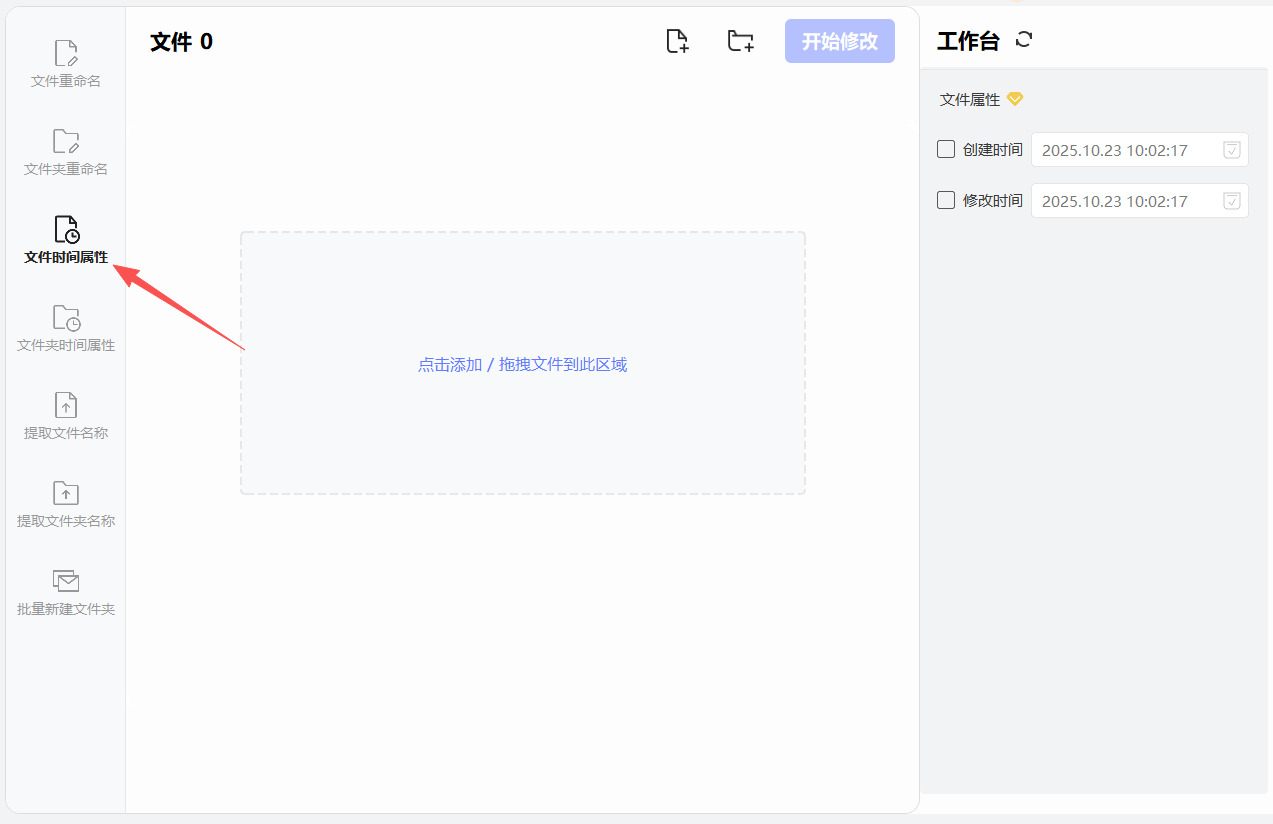Open the 文件重命名 sidebar tool
Image resolution: width=1273 pixels, height=824 pixels.
coord(66,64)
